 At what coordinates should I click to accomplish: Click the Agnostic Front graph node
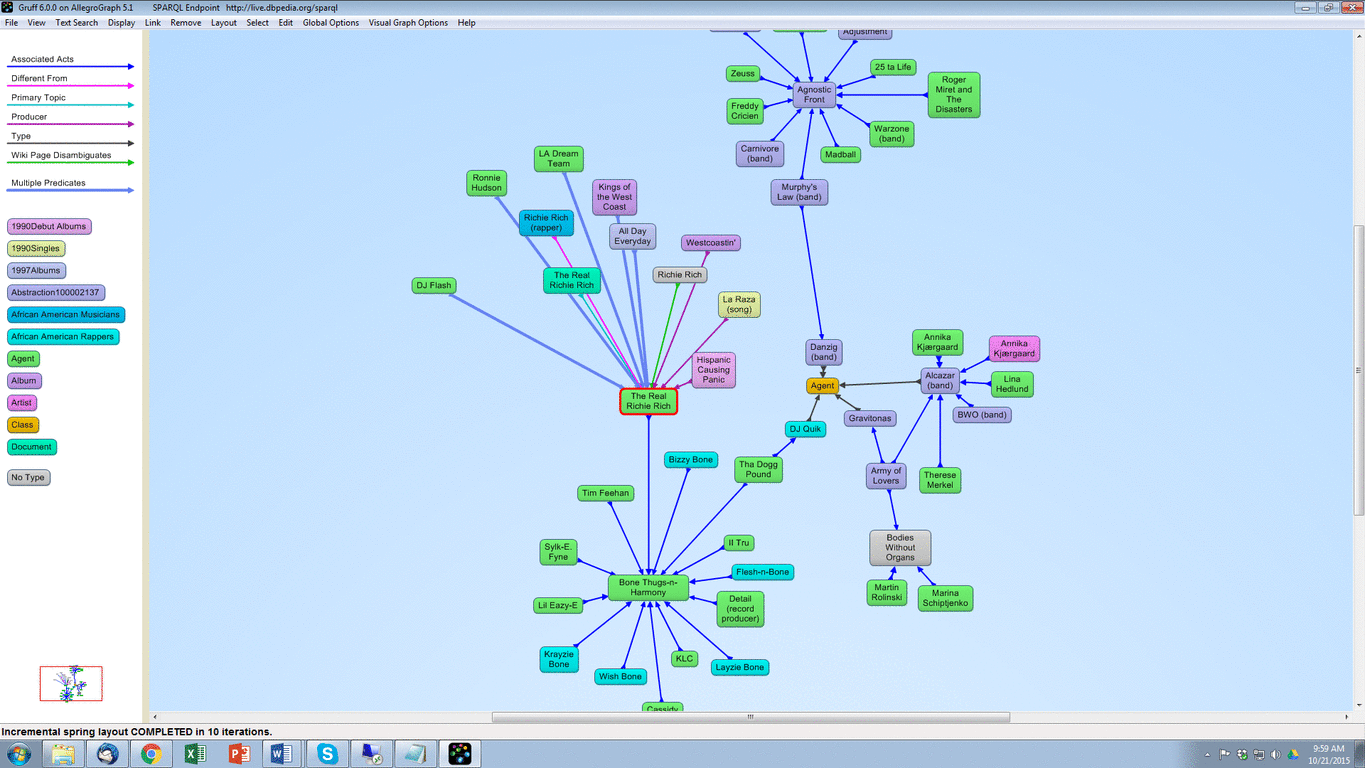(x=814, y=95)
